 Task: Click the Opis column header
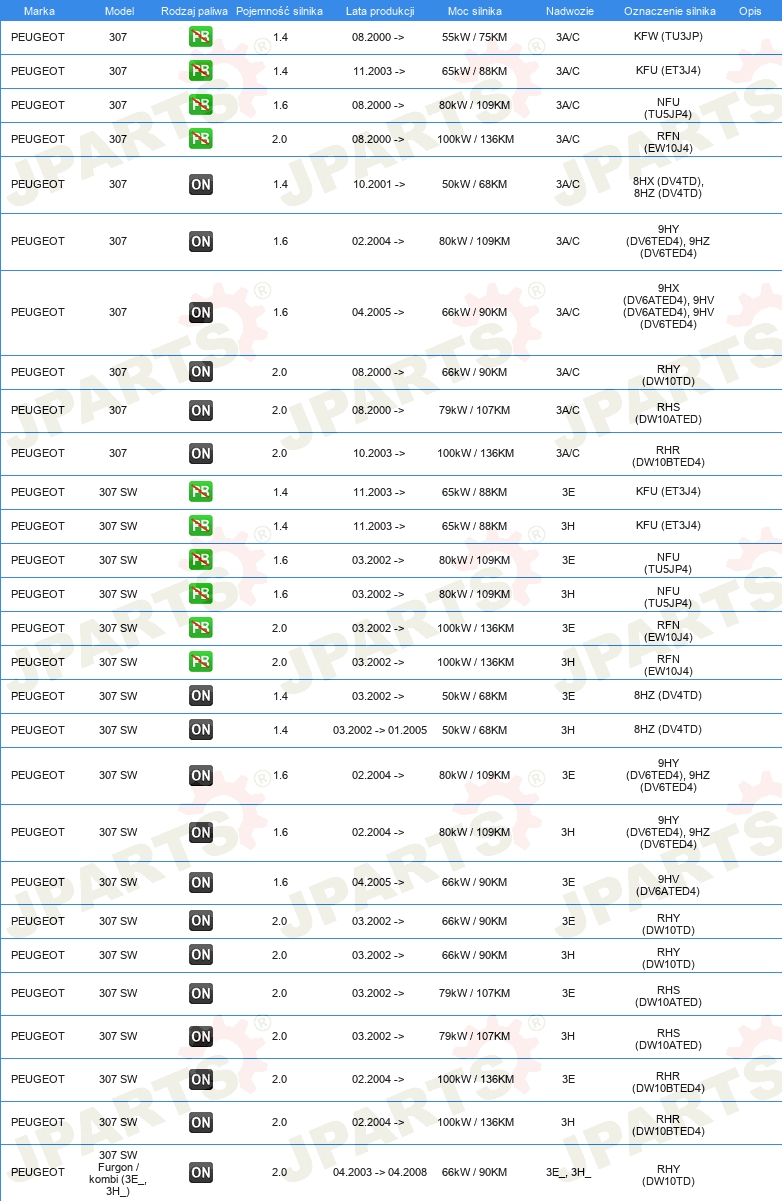(x=749, y=11)
